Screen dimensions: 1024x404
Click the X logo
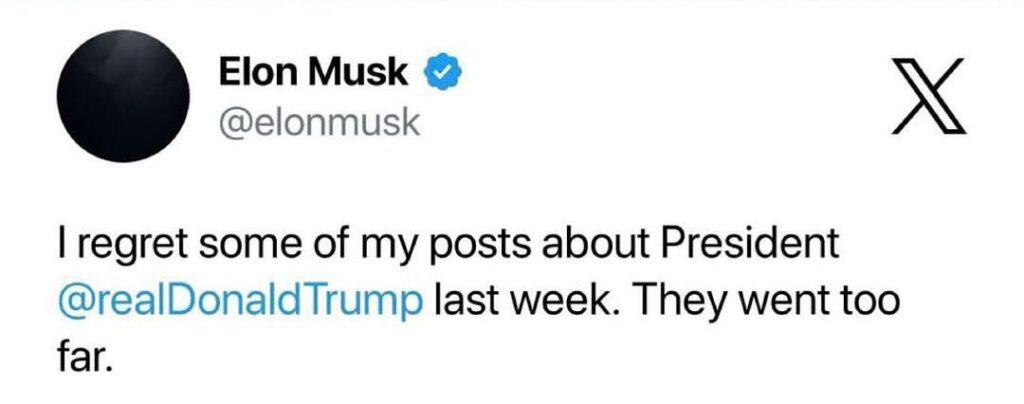[x=930, y=97]
